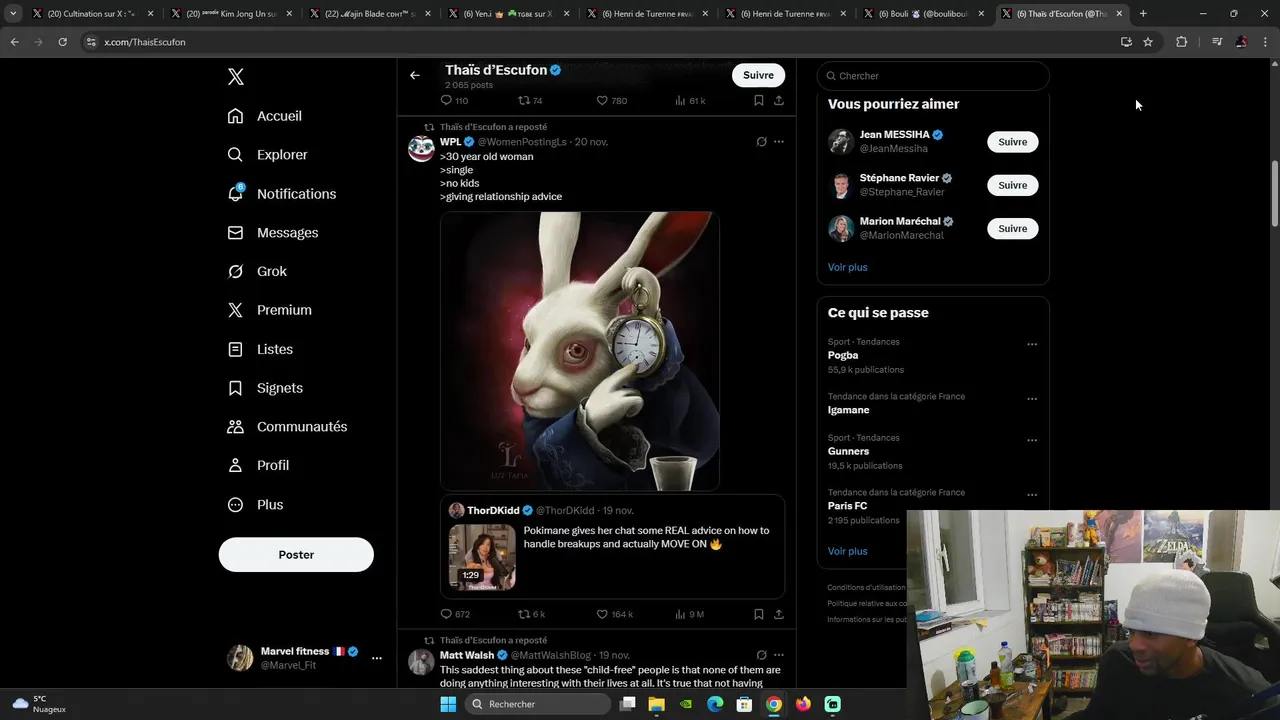Follow Jean MESSIHA
The height and width of the screenshot is (720, 1280).
tap(1012, 142)
